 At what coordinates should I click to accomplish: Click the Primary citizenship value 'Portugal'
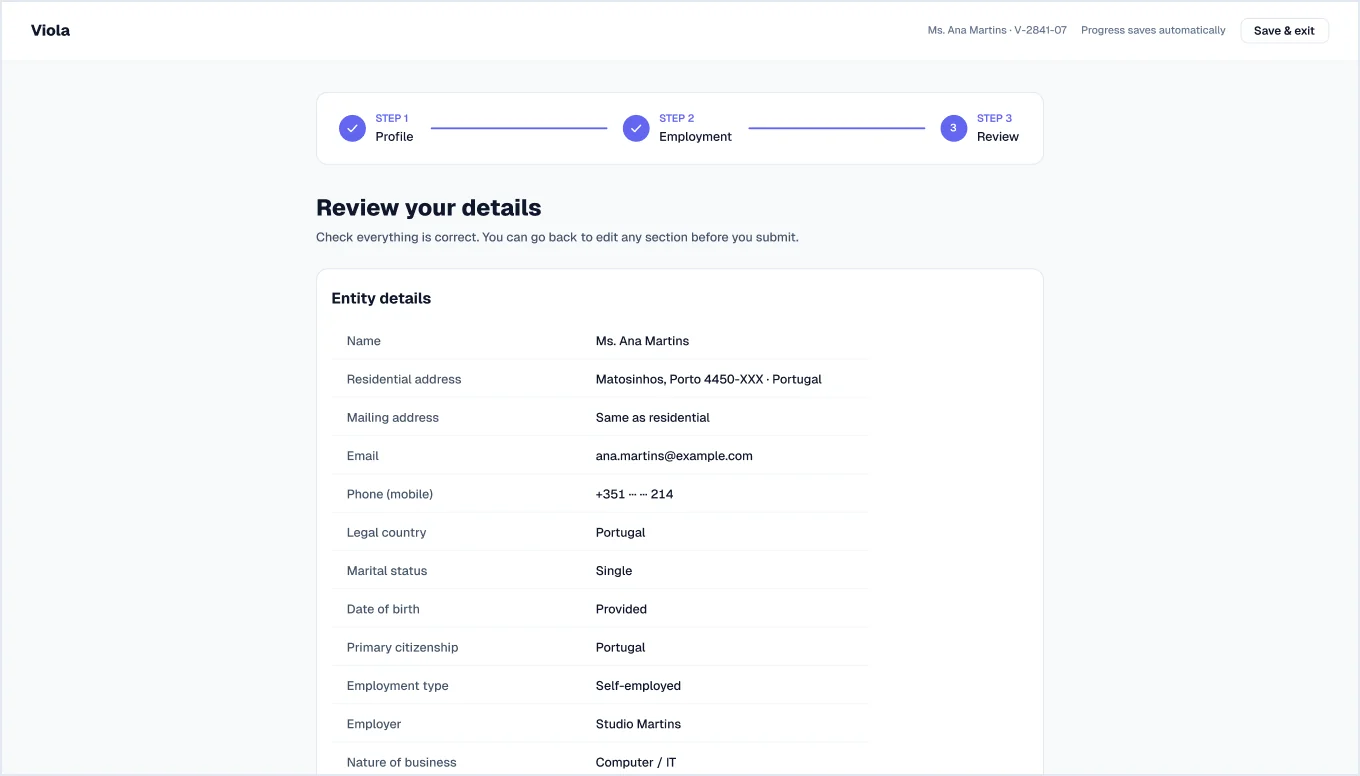620,647
